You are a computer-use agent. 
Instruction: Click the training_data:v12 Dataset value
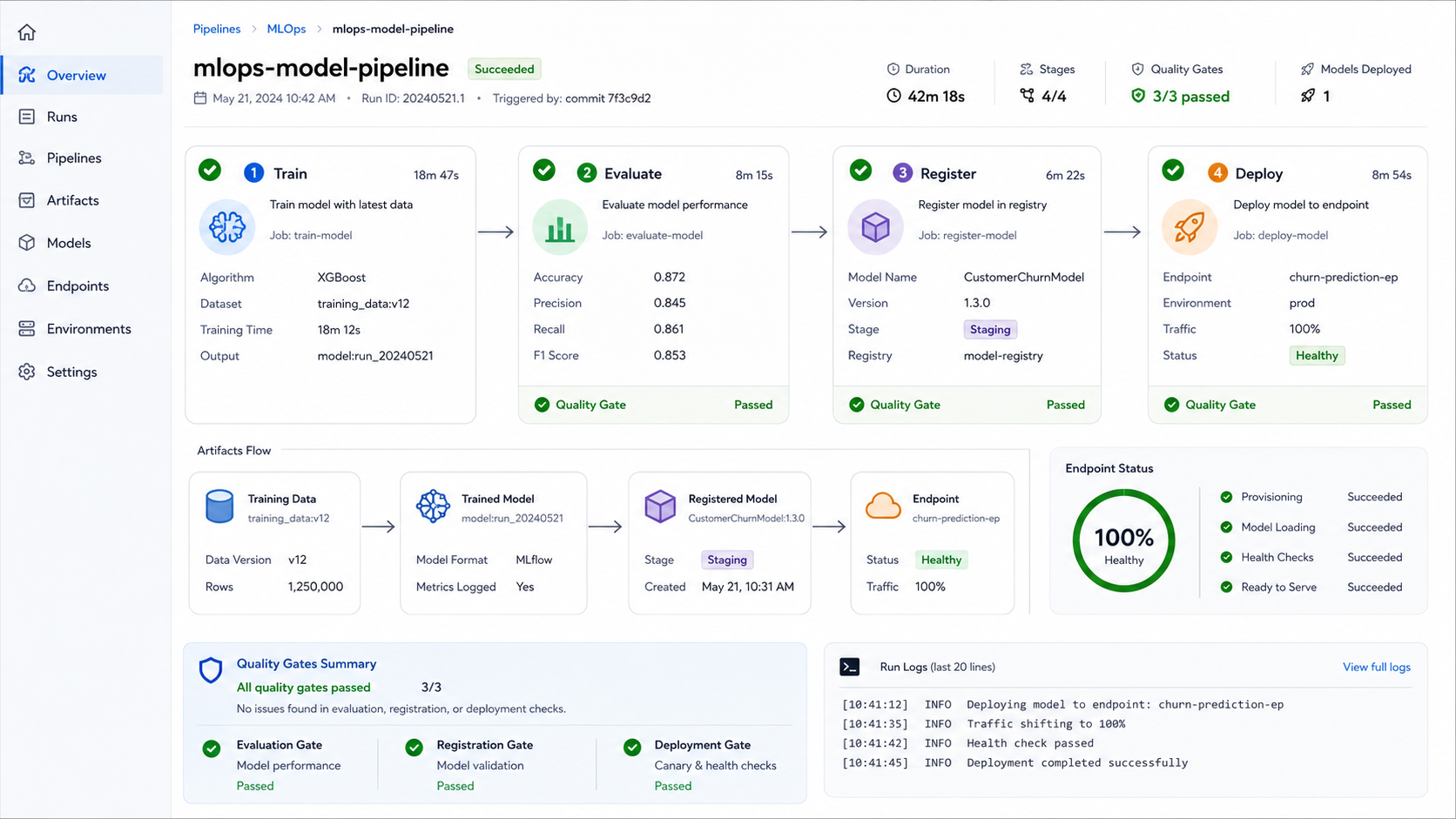coord(363,304)
